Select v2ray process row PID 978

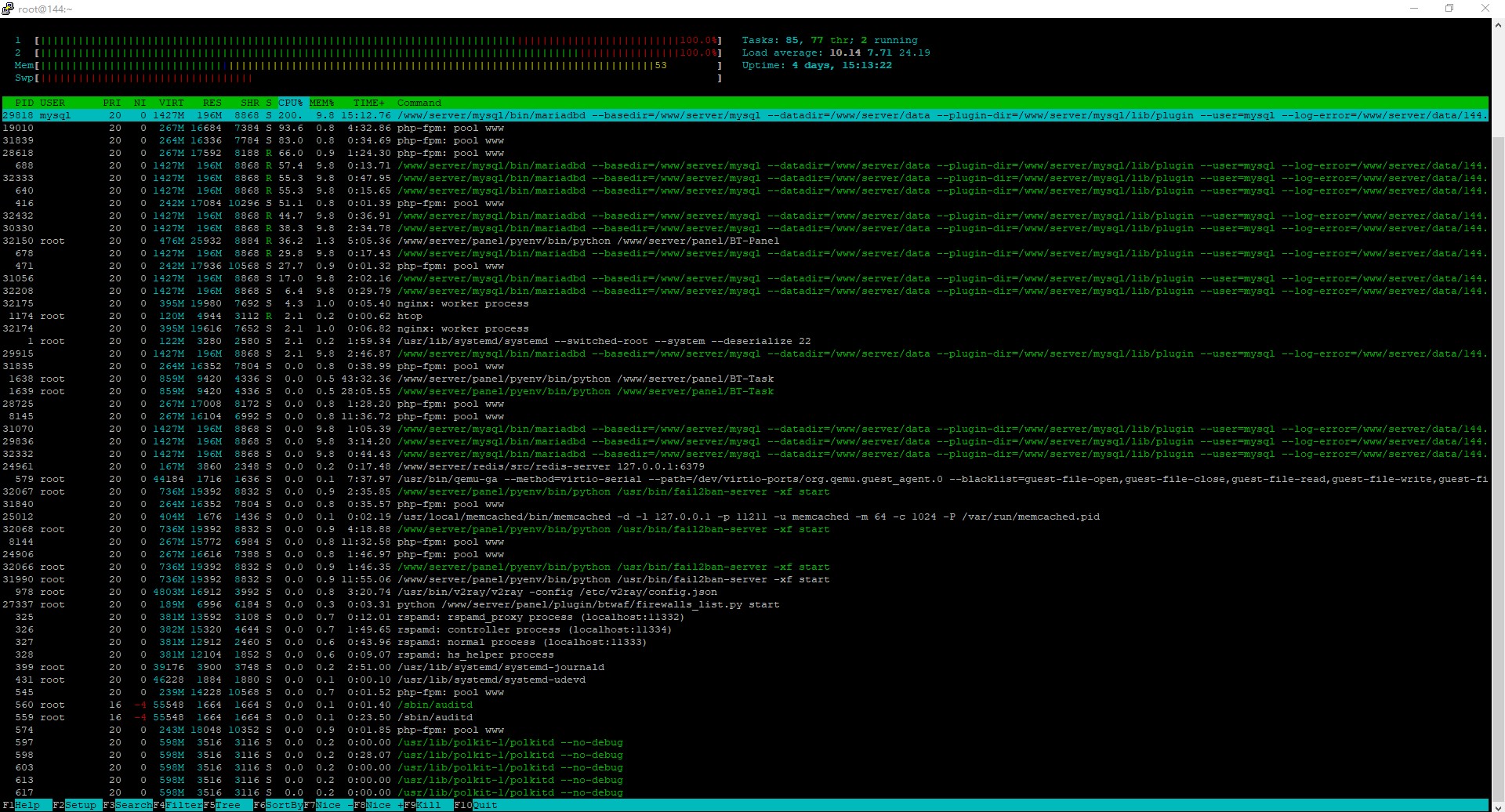tap(745, 592)
